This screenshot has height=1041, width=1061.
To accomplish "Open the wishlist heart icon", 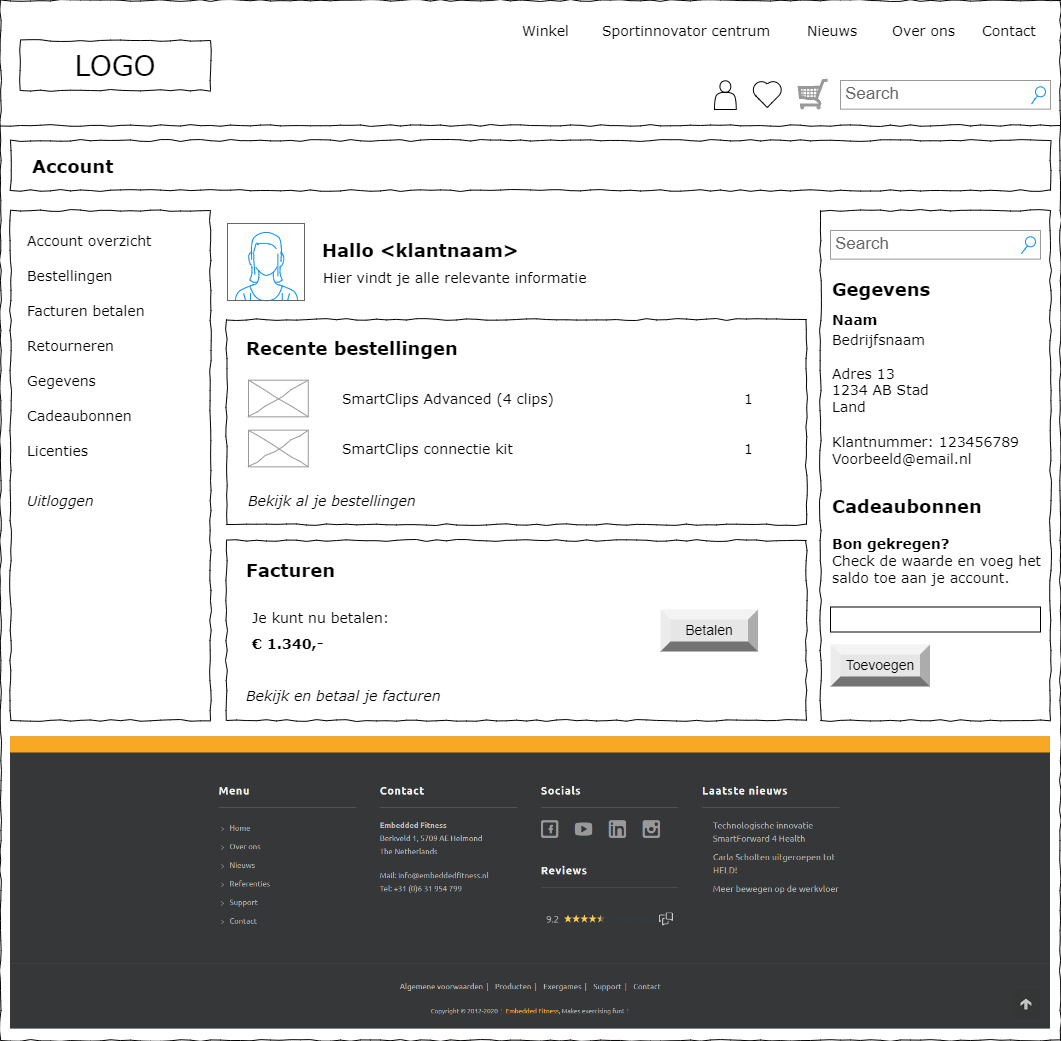I will click(x=767, y=94).
